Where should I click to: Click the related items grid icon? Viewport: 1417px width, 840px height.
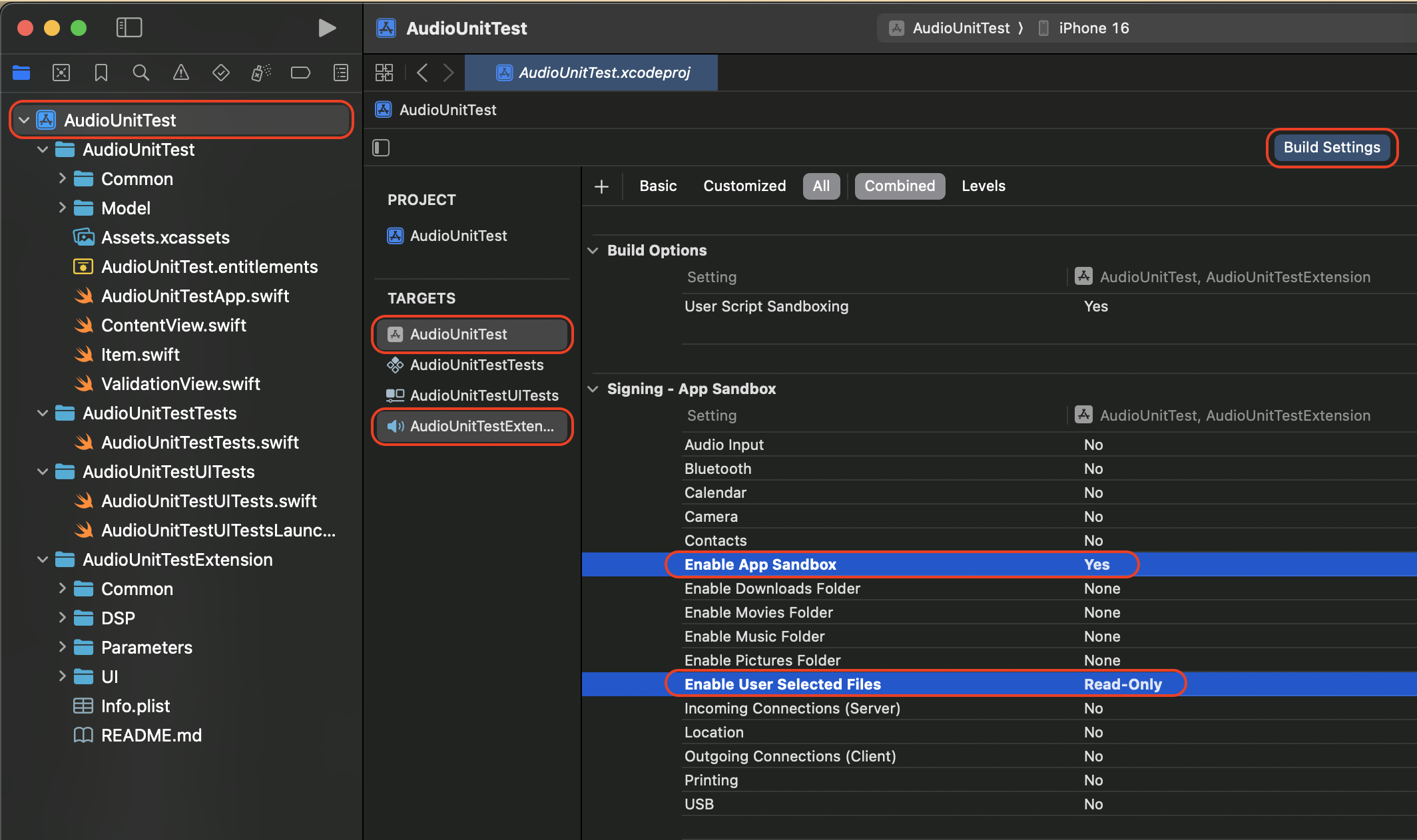[x=384, y=73]
